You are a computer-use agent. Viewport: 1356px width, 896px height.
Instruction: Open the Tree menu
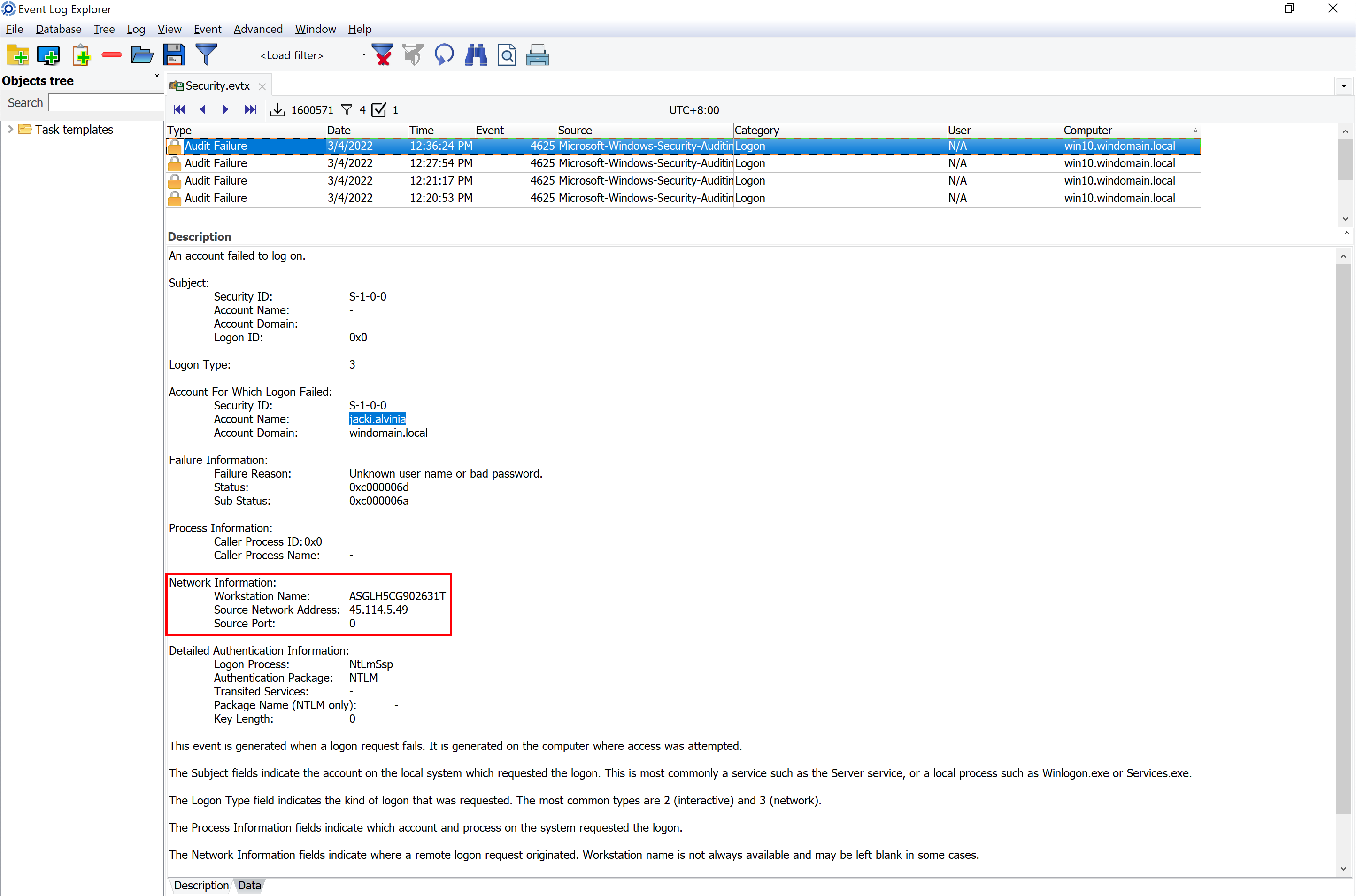coord(104,29)
